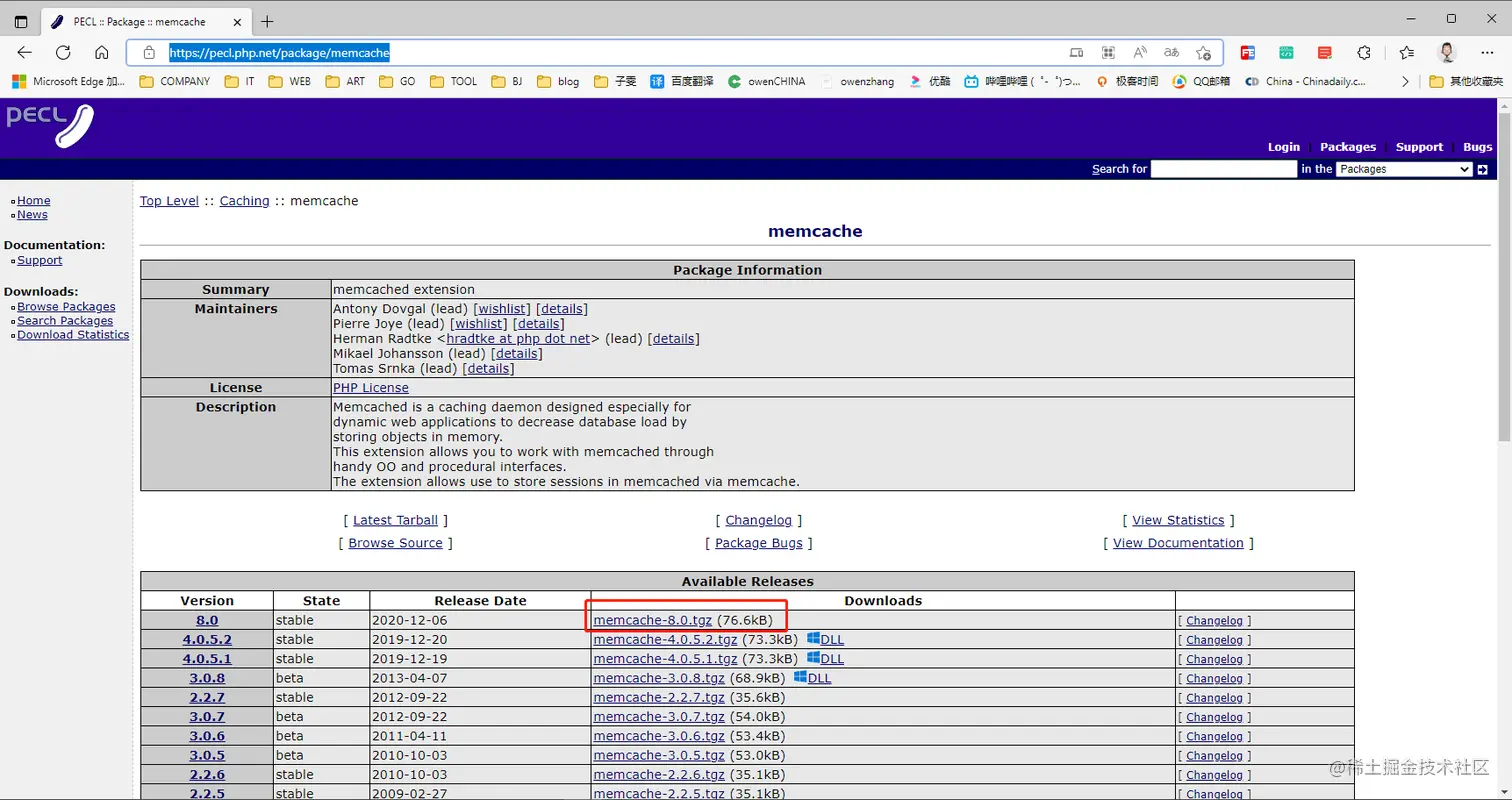Click the QR code icon in address bar
Viewport: 1512px width, 800px height.
[1108, 53]
